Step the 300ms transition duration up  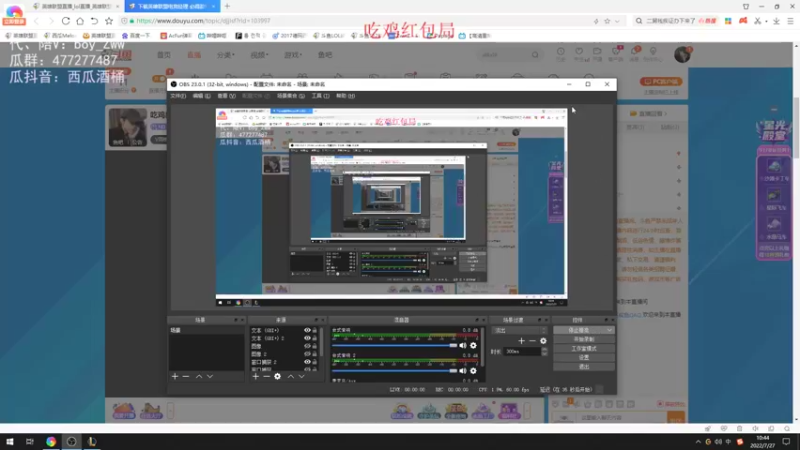point(544,349)
